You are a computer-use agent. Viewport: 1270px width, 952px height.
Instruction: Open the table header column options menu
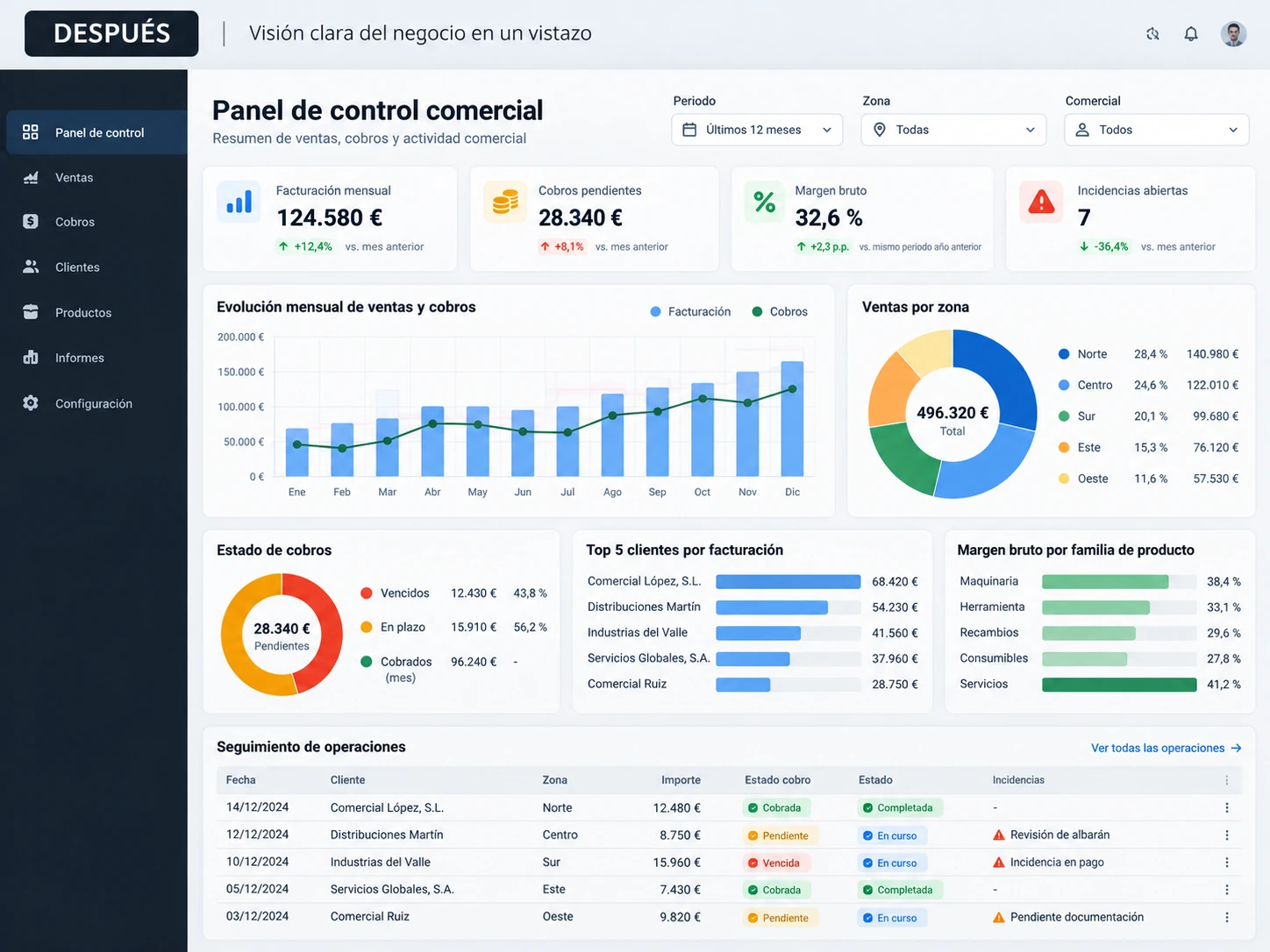click(1226, 780)
